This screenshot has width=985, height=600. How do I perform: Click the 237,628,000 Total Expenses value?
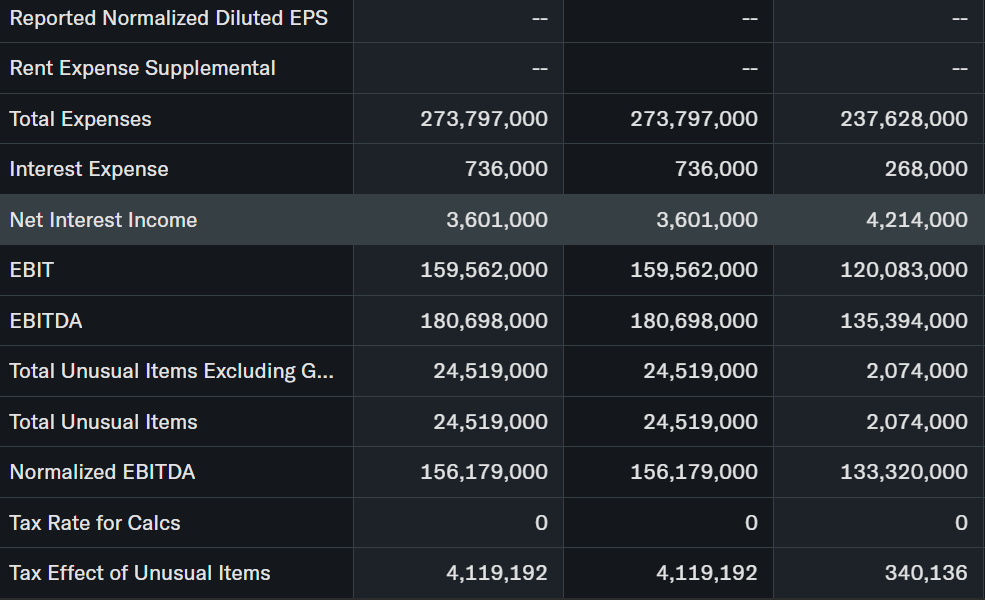(x=904, y=119)
